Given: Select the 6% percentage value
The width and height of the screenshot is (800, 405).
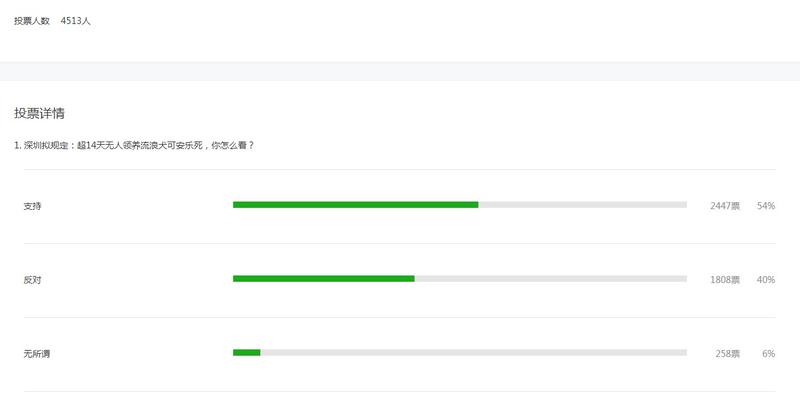Looking at the screenshot, I should pos(769,354).
